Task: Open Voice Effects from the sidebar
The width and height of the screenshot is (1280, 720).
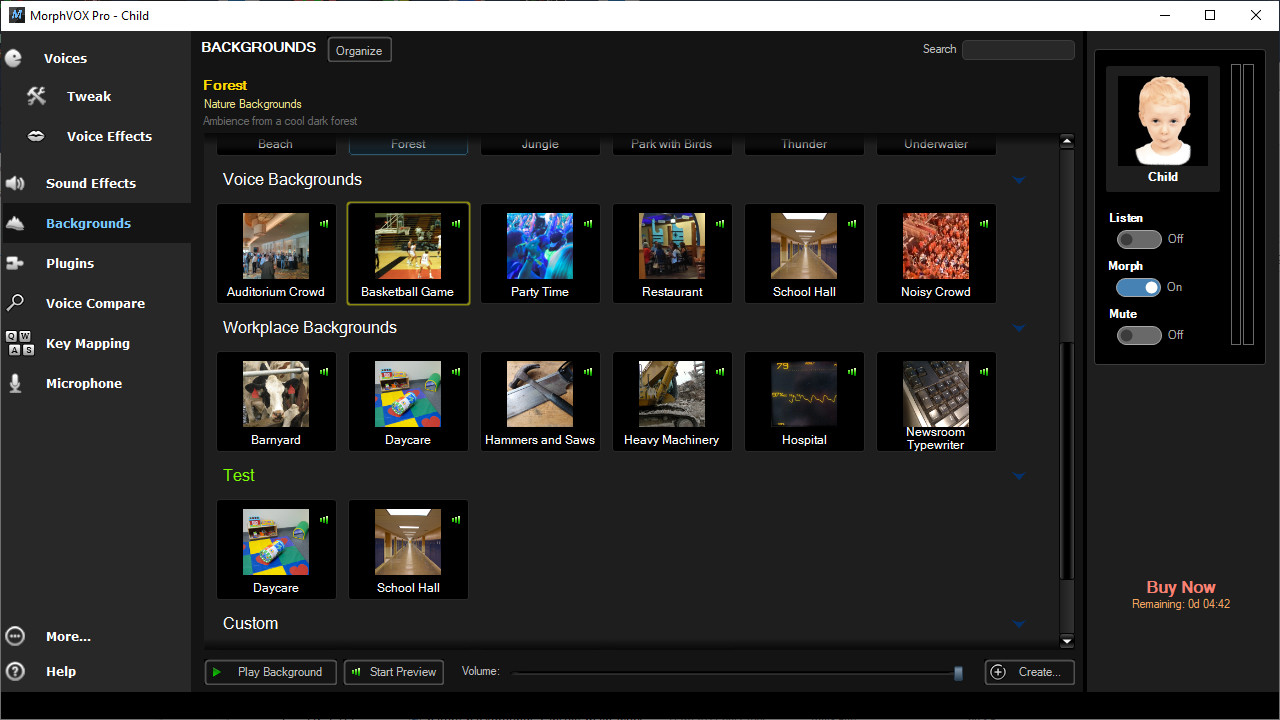Action: tap(107, 136)
